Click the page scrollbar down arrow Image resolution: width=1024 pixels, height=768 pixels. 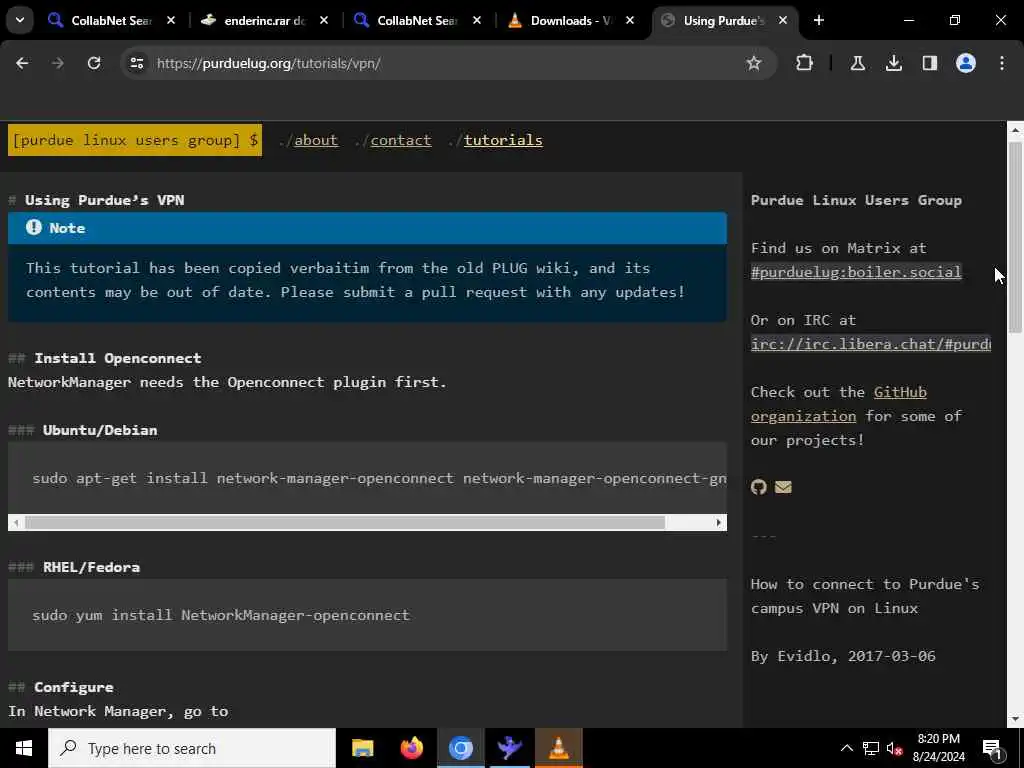click(x=1015, y=719)
